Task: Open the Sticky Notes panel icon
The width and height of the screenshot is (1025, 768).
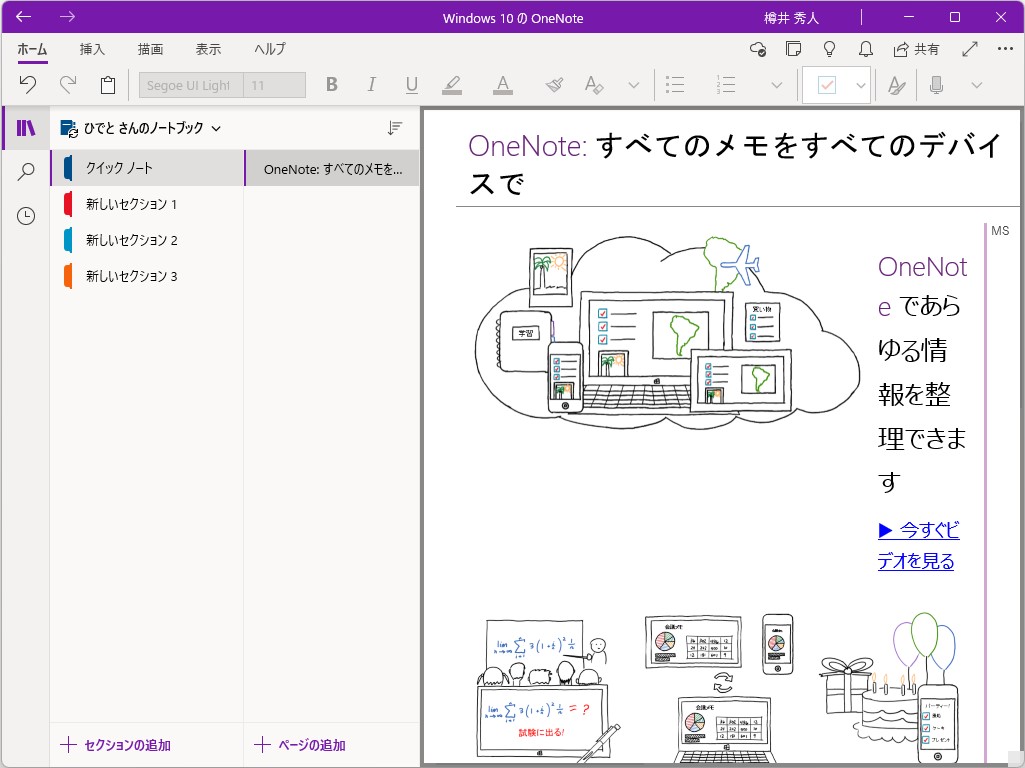Action: pyautogui.click(x=793, y=48)
